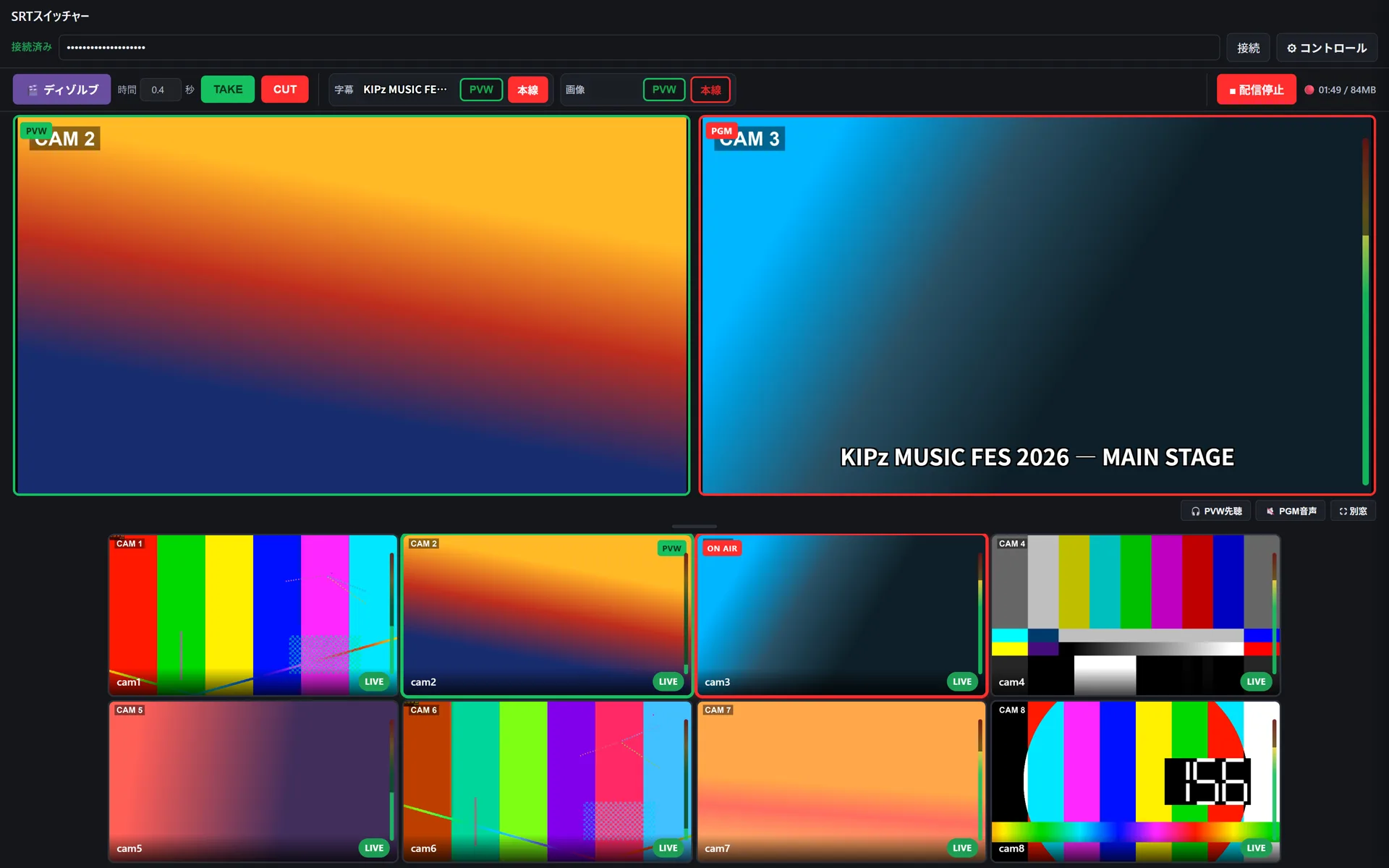
Task: Toggle 画像 本線 output
Action: tap(710, 90)
